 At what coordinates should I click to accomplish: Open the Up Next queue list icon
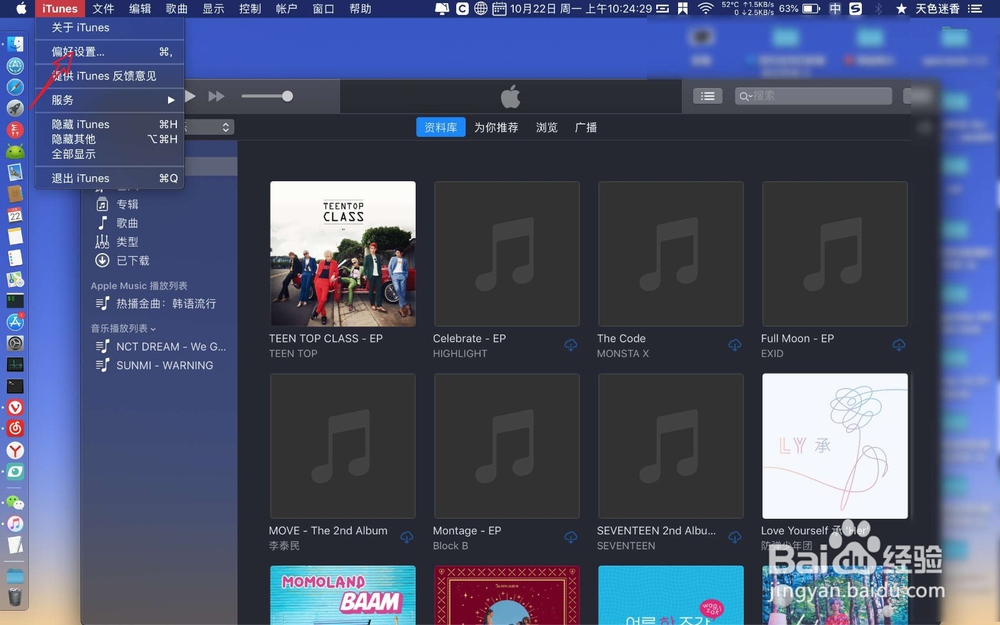tap(707, 95)
